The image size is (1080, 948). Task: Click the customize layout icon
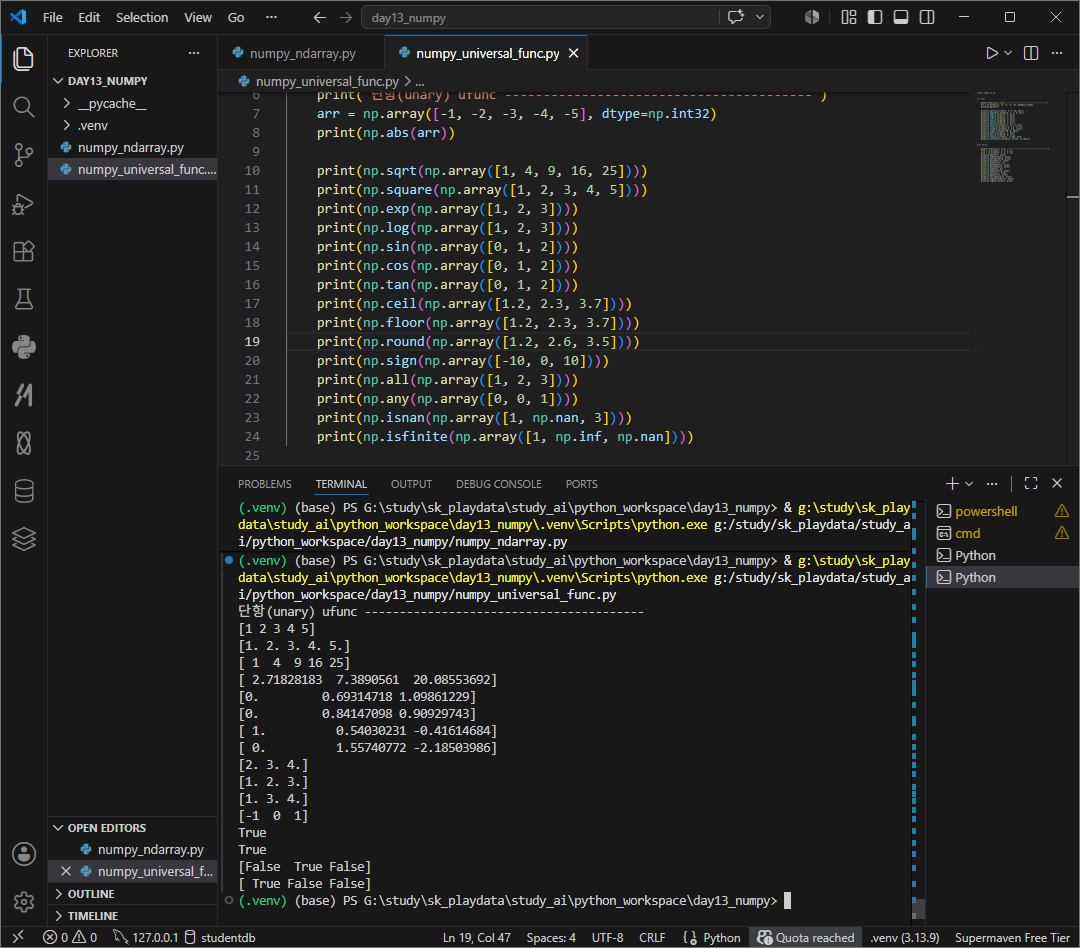(x=849, y=17)
